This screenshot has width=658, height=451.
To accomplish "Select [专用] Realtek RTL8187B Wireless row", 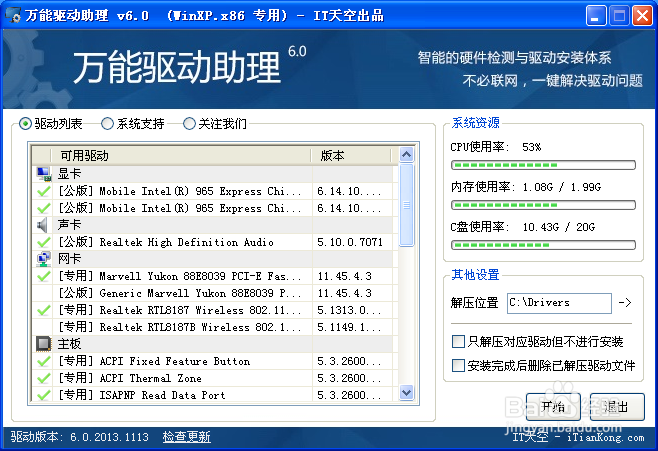I will tap(213, 327).
